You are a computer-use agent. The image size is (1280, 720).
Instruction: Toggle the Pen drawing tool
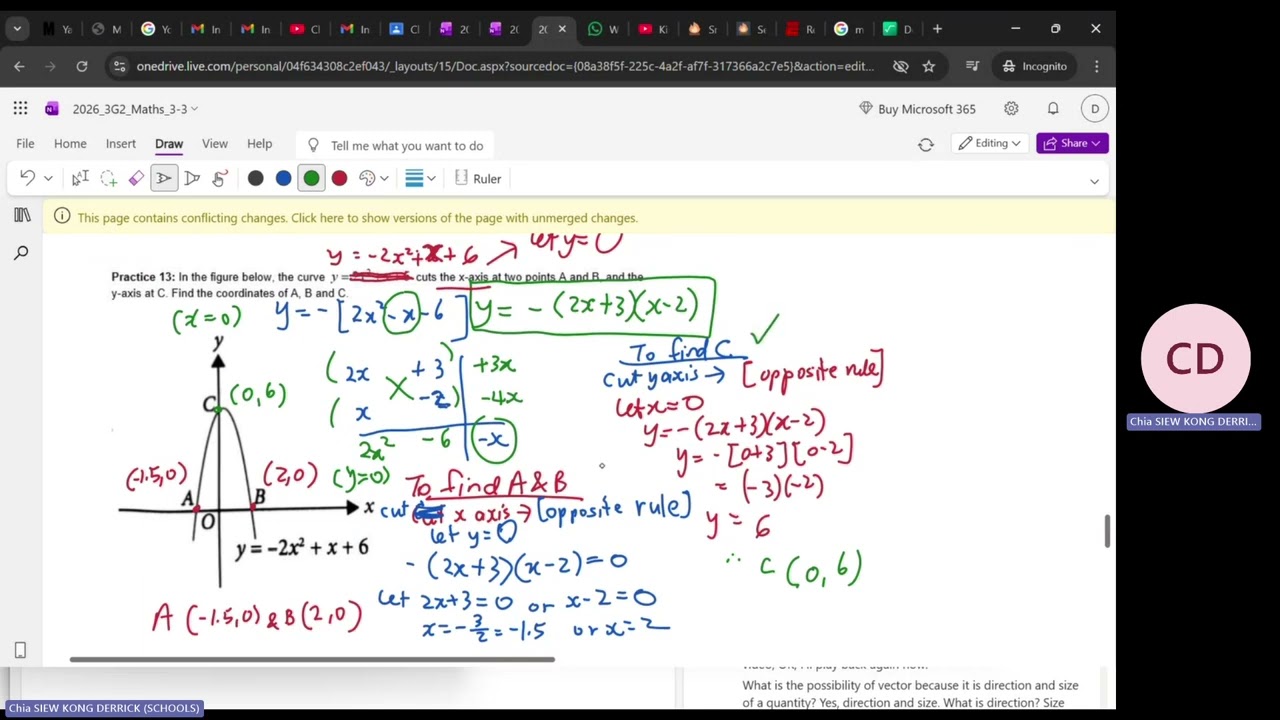point(164,178)
